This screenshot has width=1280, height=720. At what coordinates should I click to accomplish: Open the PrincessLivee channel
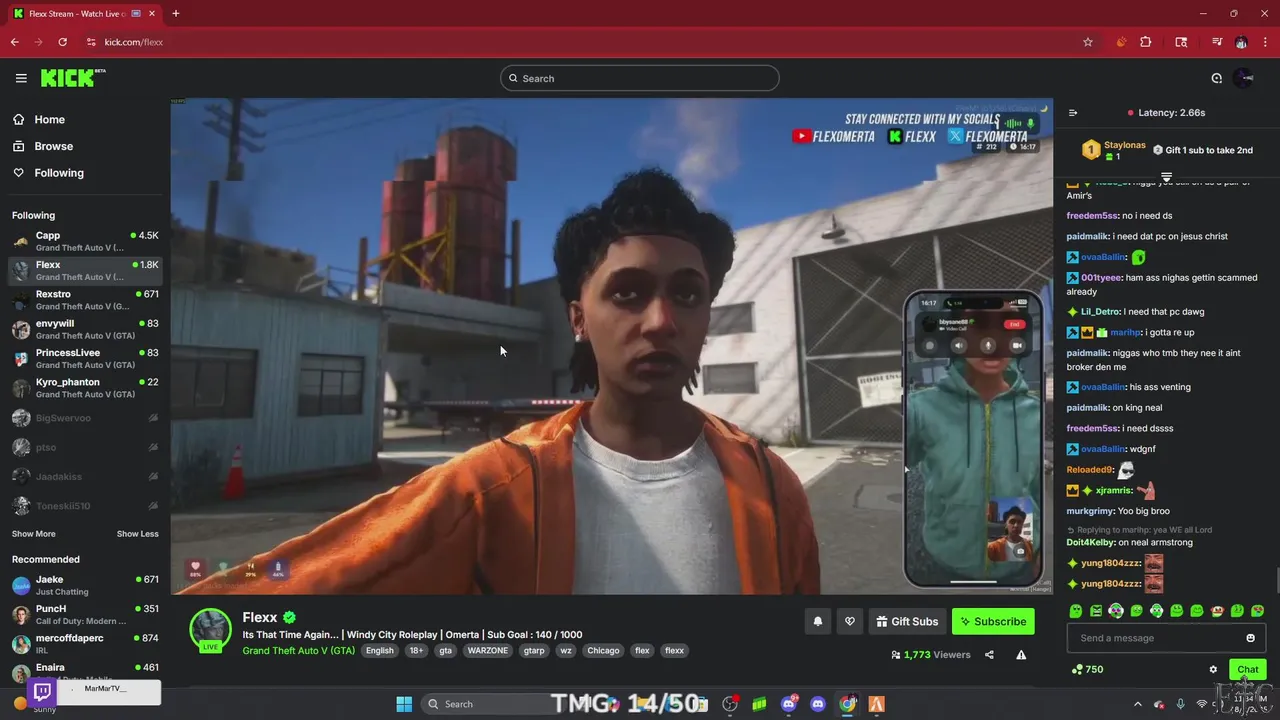tap(85, 358)
